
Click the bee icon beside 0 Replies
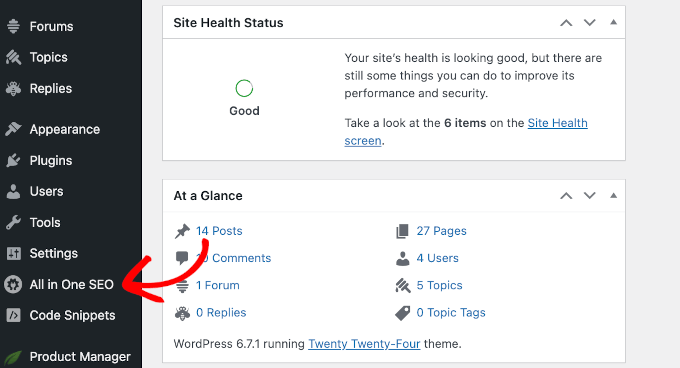[182, 313]
